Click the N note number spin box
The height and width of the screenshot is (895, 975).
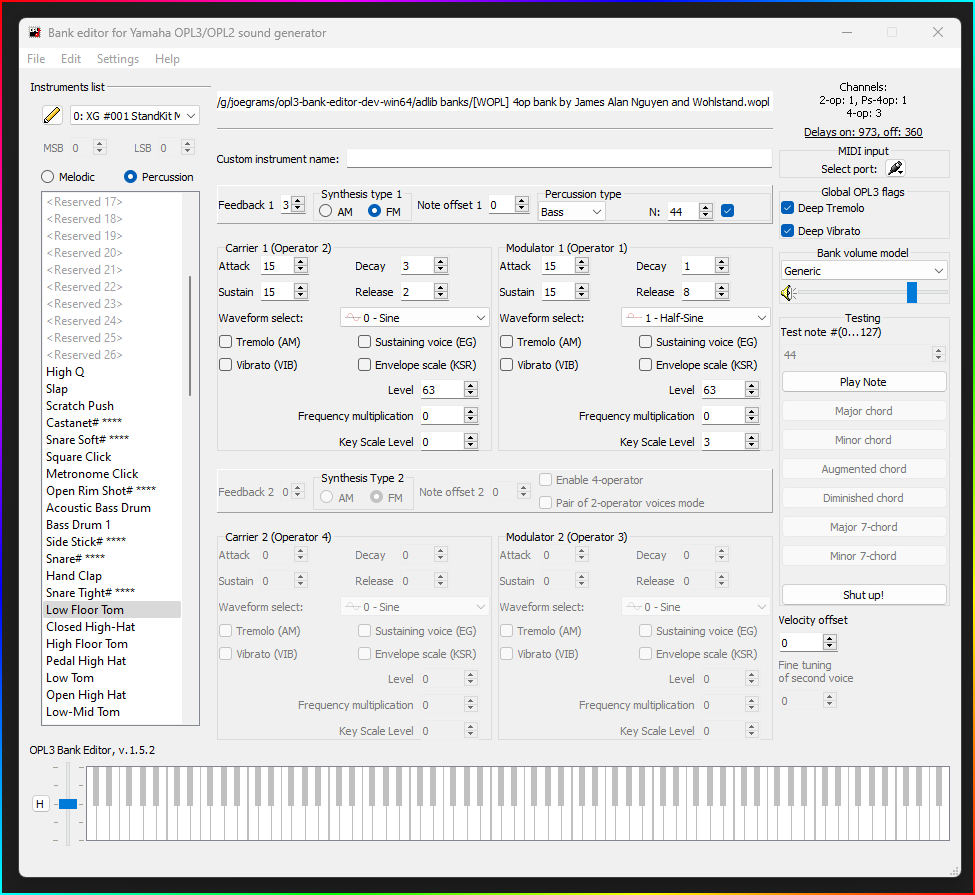690,211
